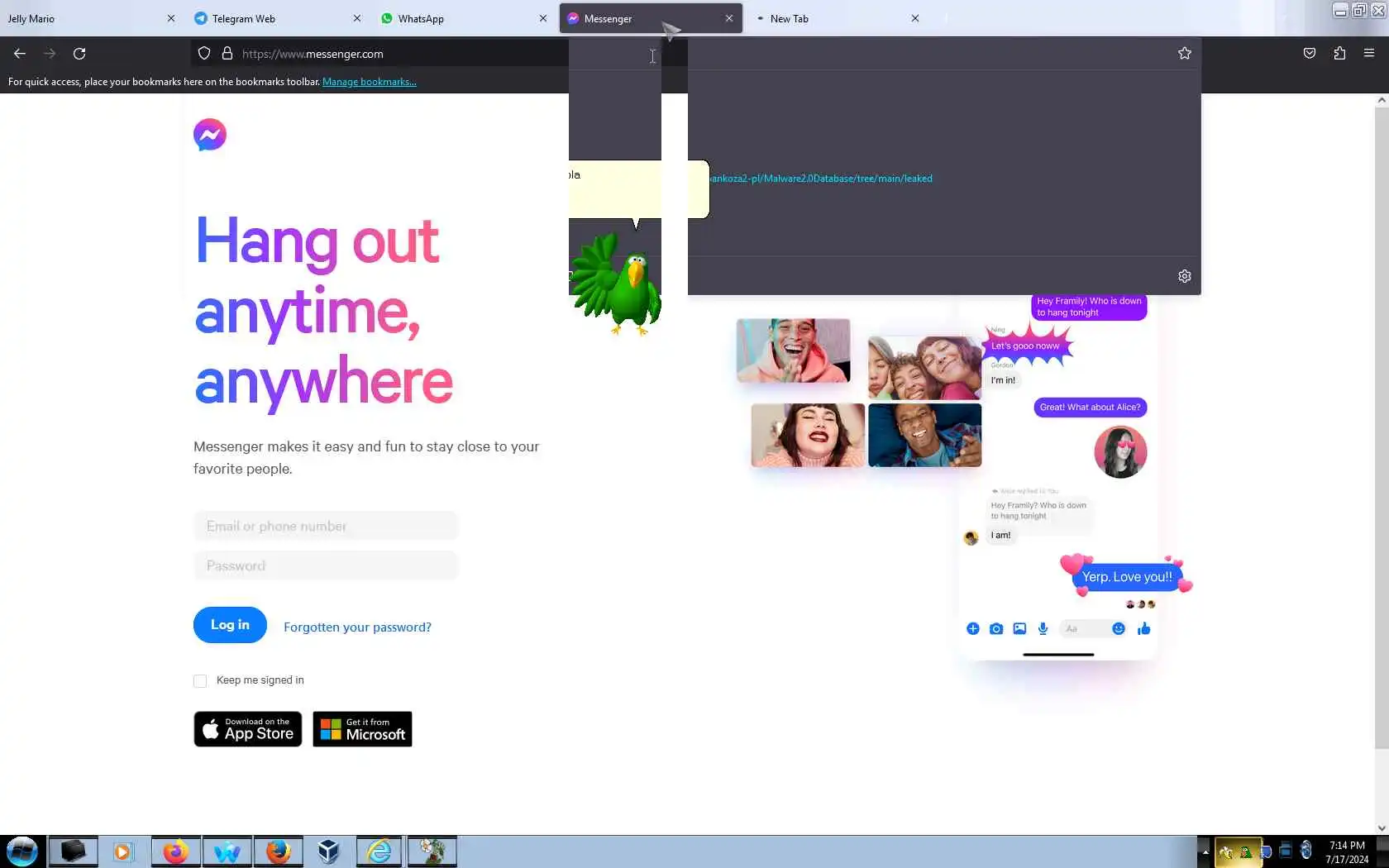The height and width of the screenshot is (868, 1389).
Task: Open VirtualBox cube icon in taskbar
Action: point(328,851)
